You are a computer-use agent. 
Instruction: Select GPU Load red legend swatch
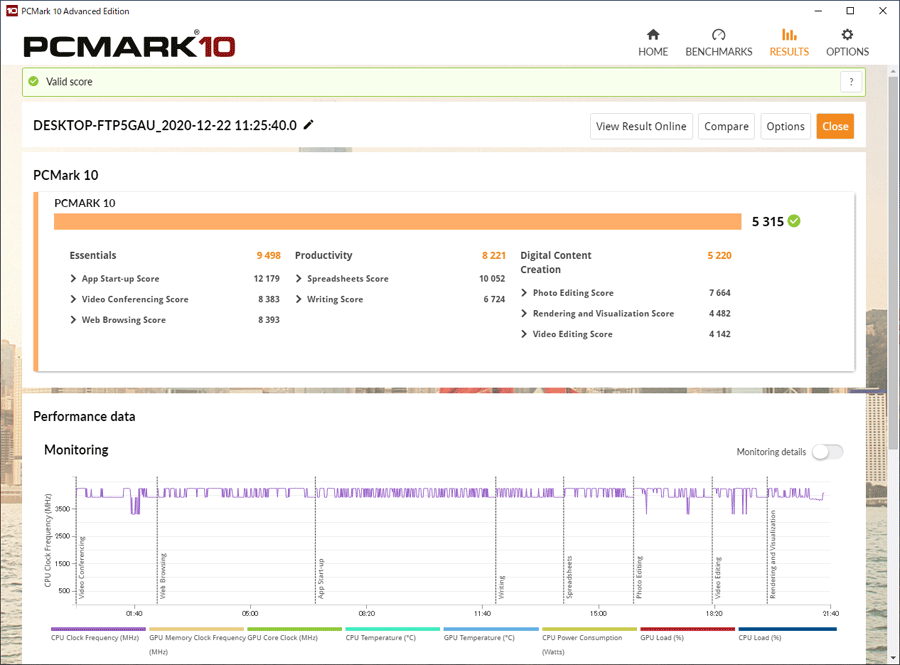(687, 629)
